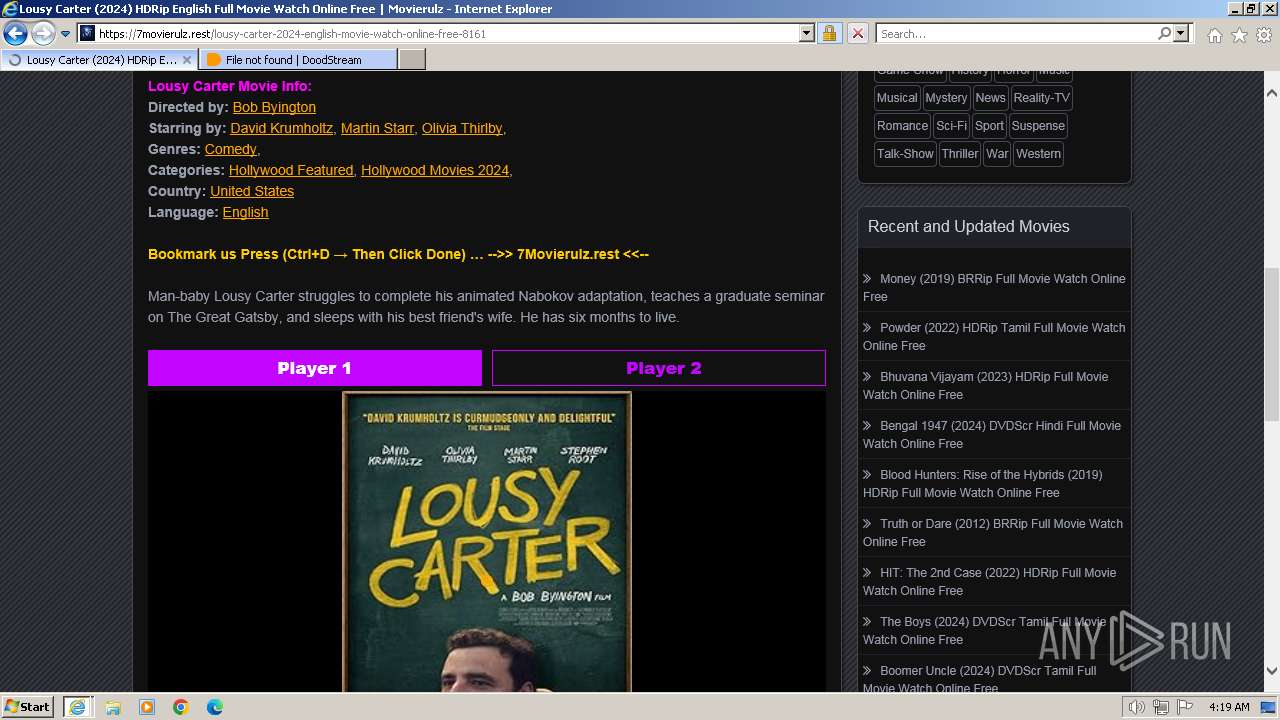The height and width of the screenshot is (720, 1280).
Task: Open File Explorer taskbar icon
Action: click(x=112, y=707)
